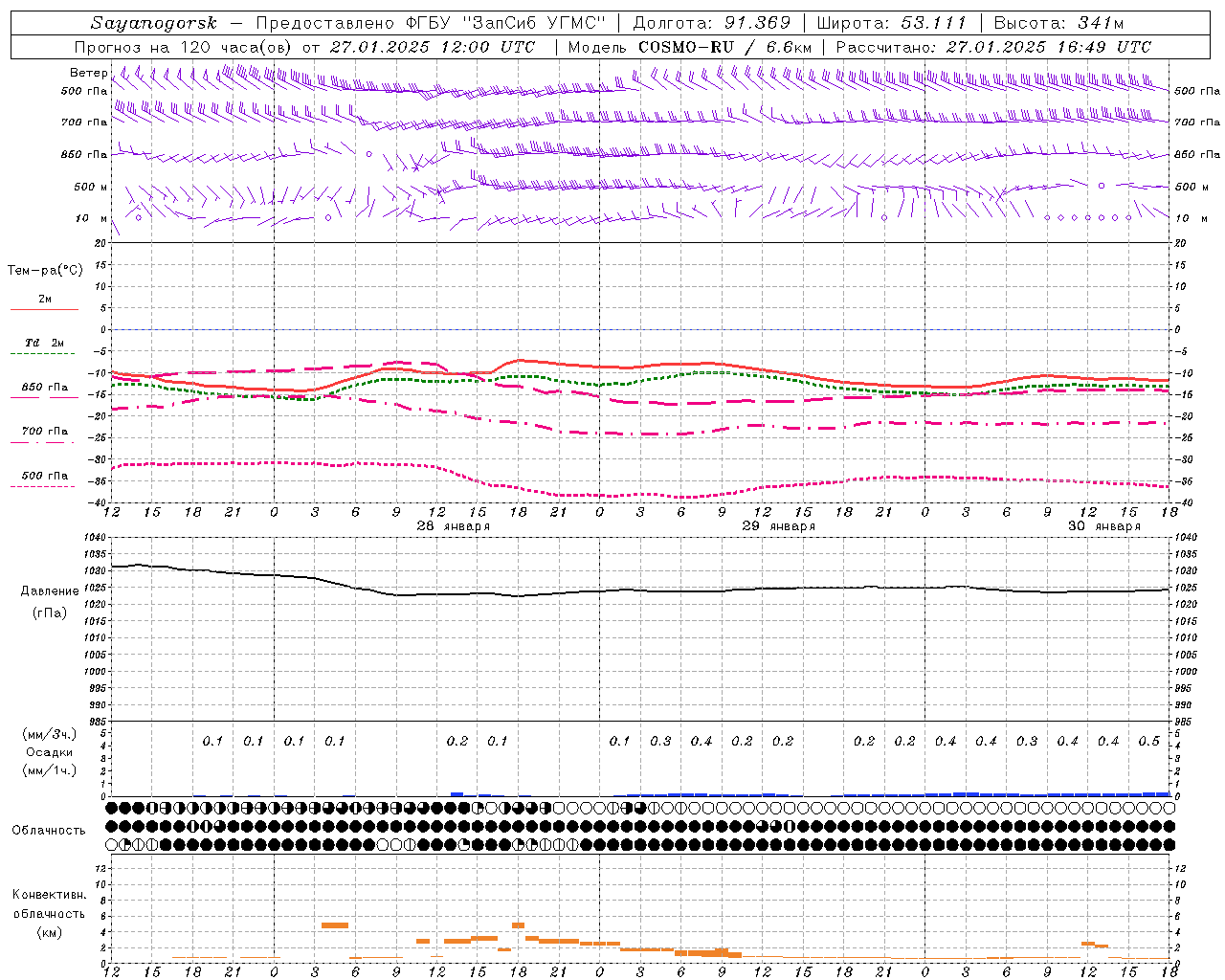Click the 'Давление' pressure panel label

(50, 591)
